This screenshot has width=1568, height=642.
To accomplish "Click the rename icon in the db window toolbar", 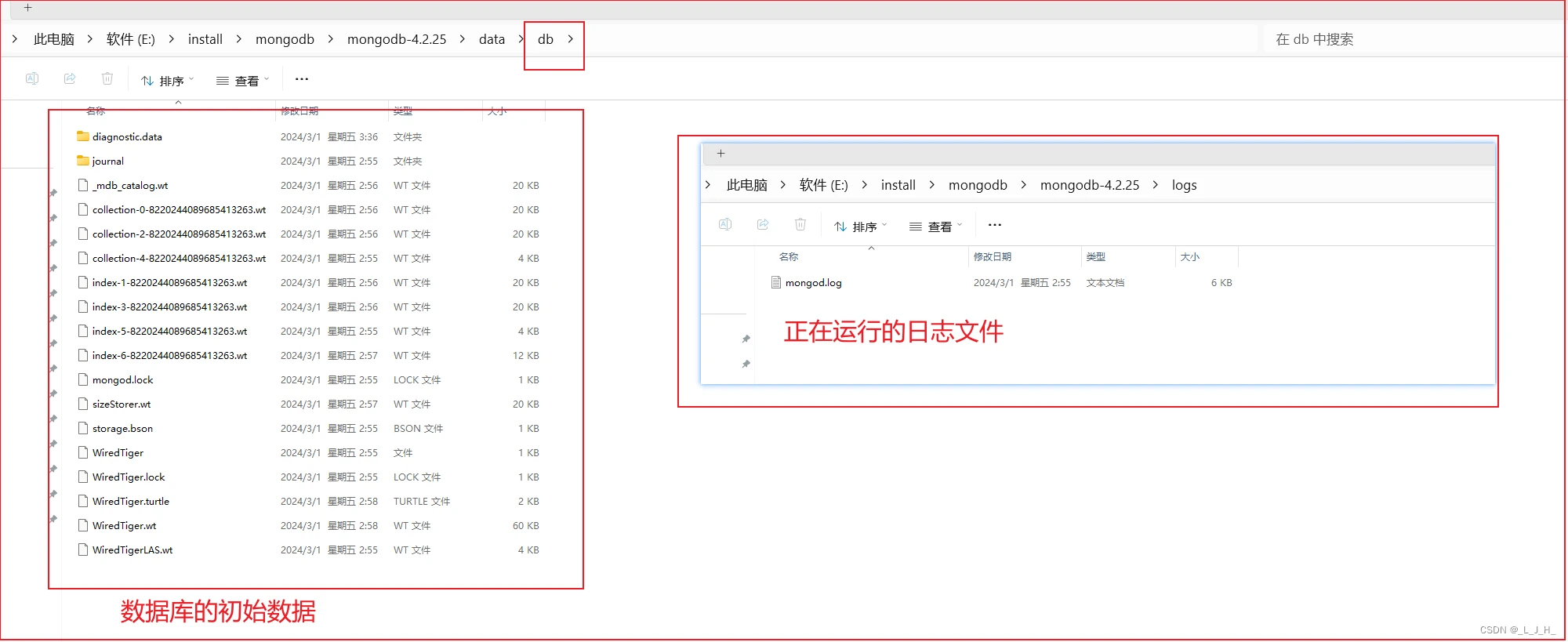I will [x=32, y=78].
